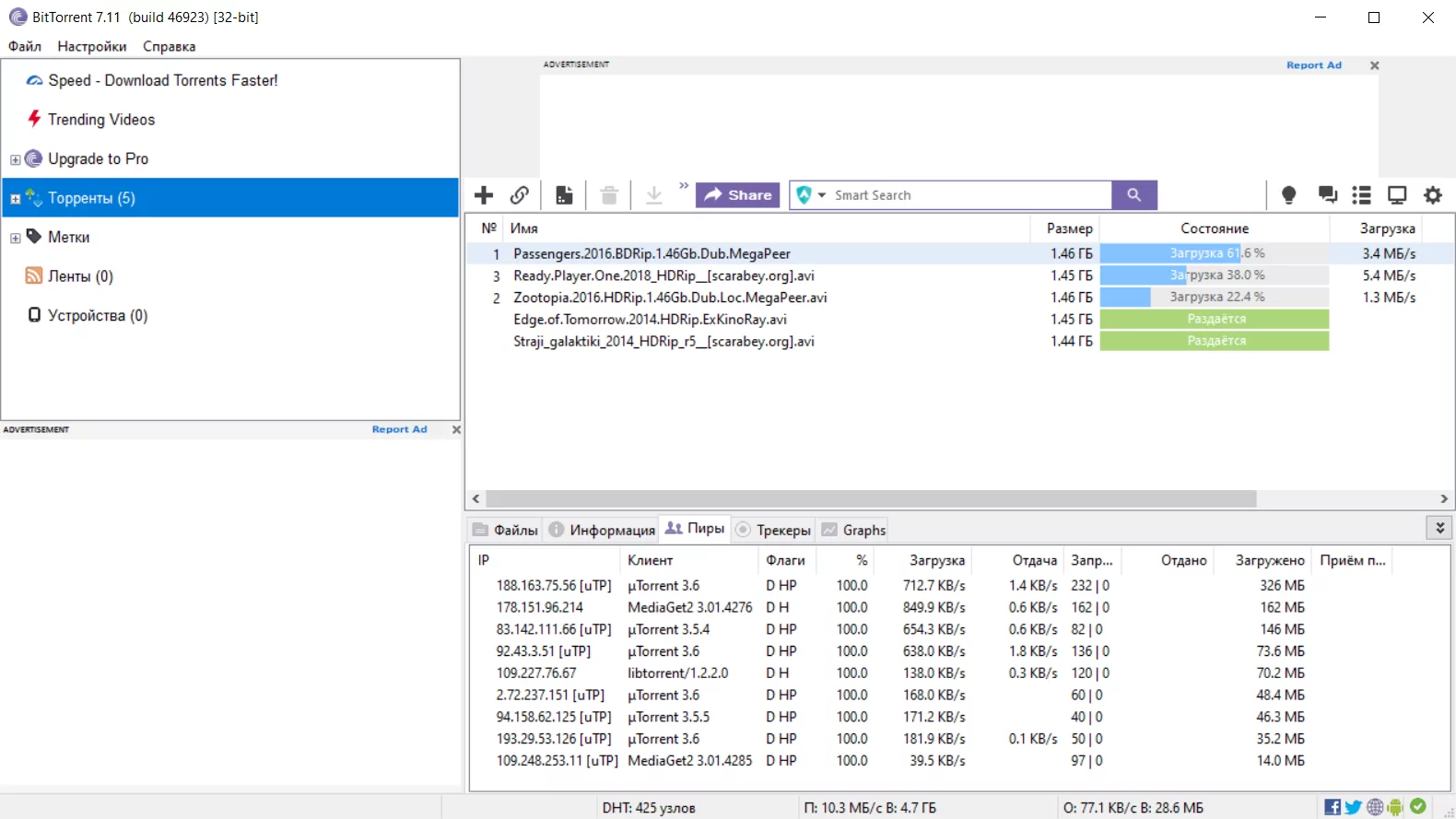Sort torrents by the Имя column header

(767, 228)
